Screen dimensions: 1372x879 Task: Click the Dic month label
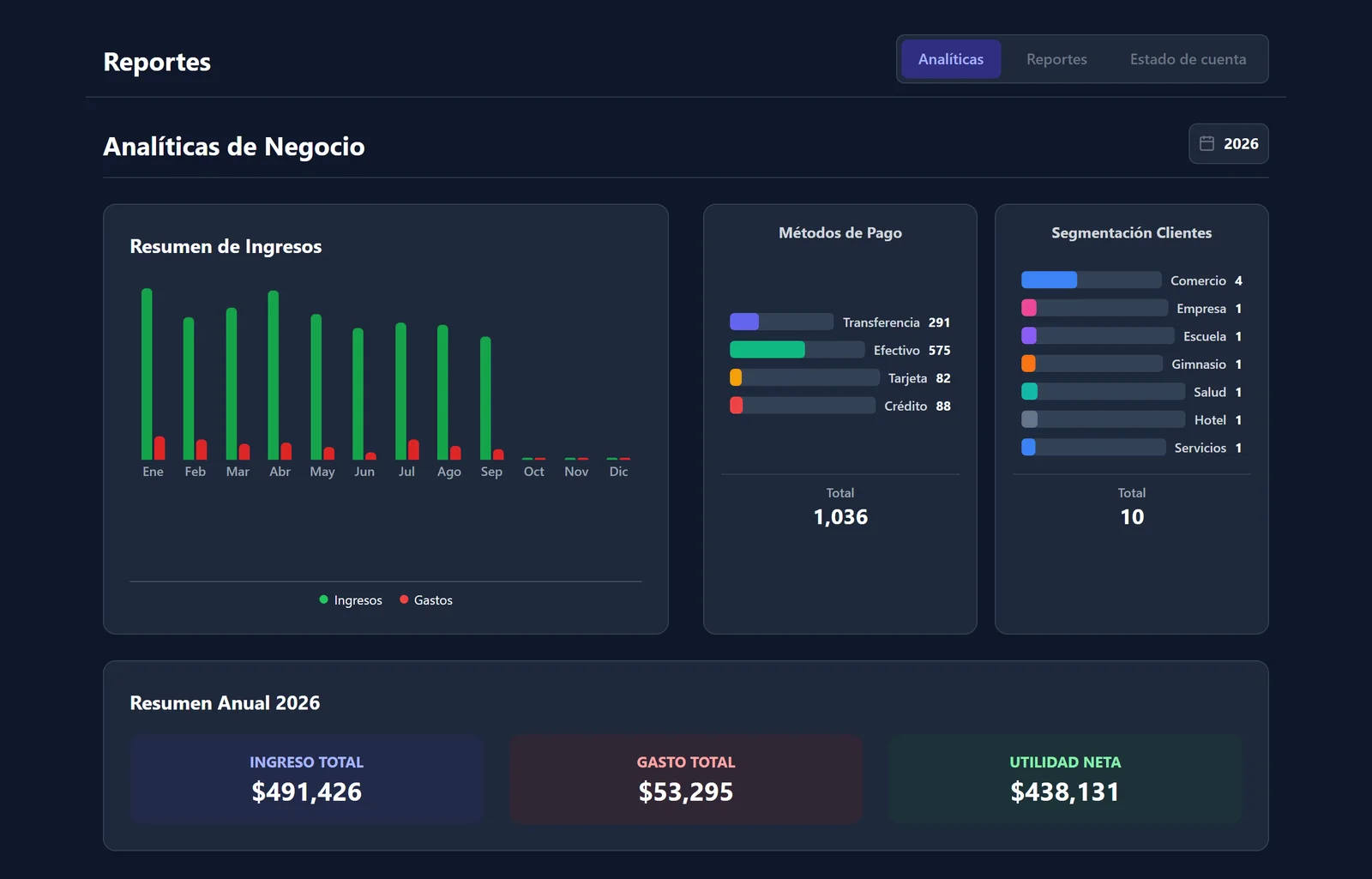(618, 472)
